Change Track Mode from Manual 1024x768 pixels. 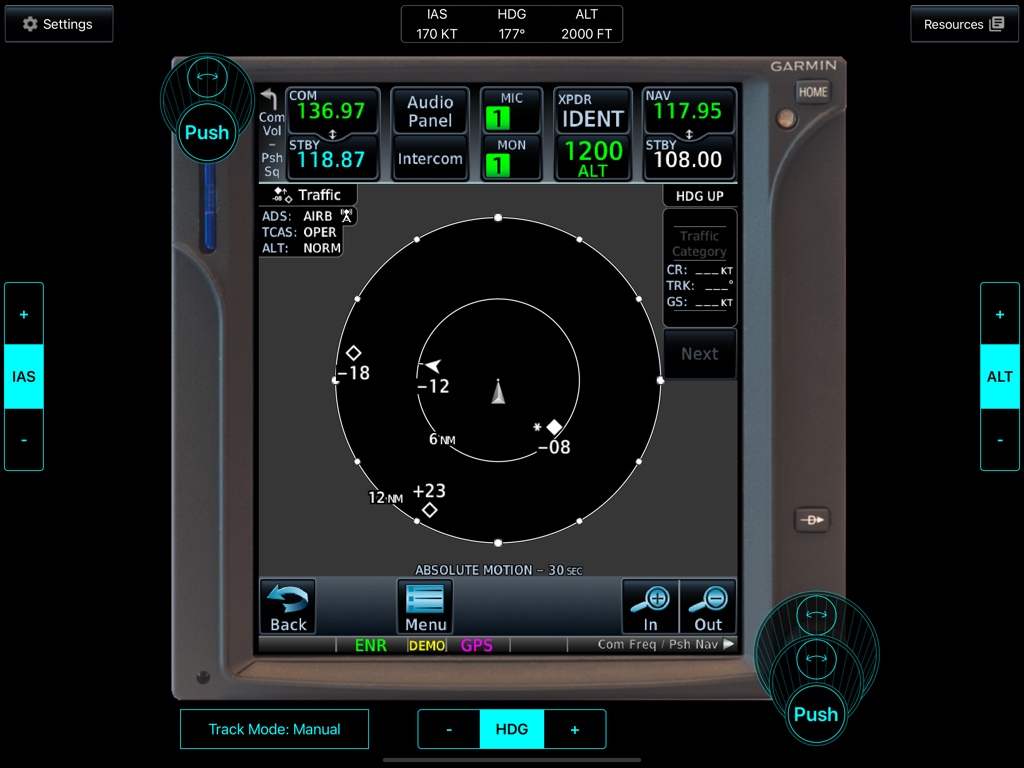click(274, 729)
